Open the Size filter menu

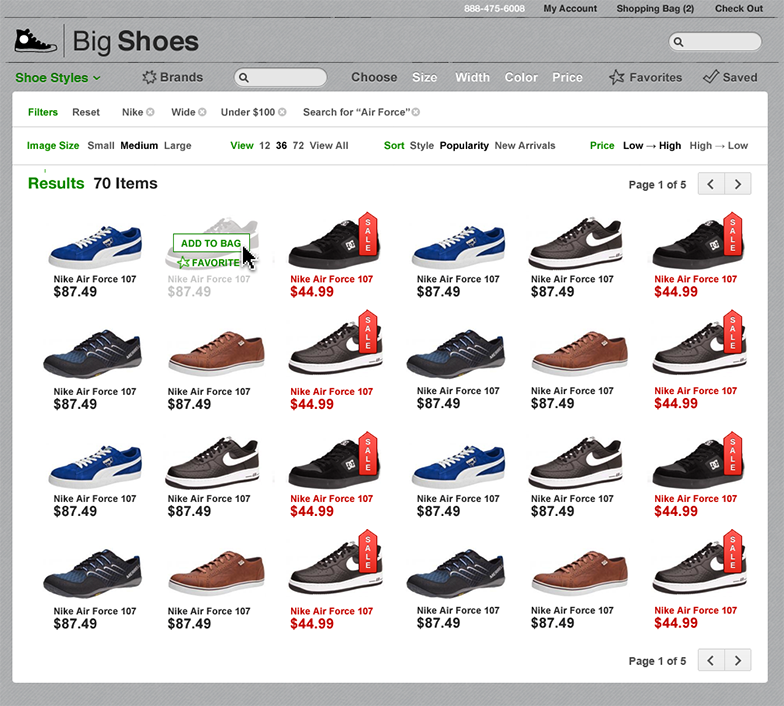[424, 77]
